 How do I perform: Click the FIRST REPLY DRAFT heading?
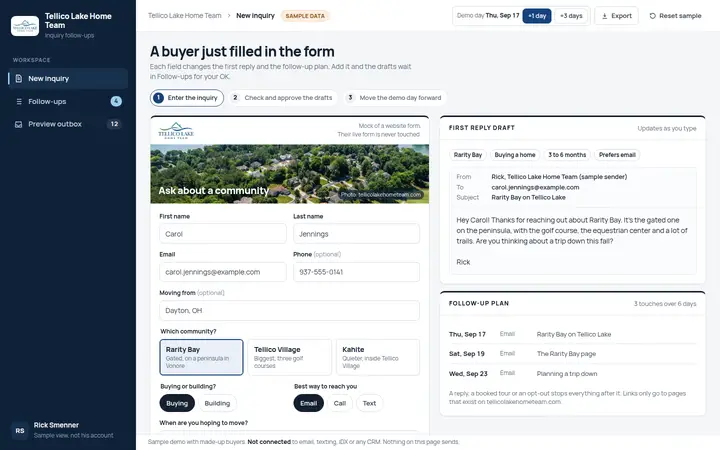tap(482, 128)
